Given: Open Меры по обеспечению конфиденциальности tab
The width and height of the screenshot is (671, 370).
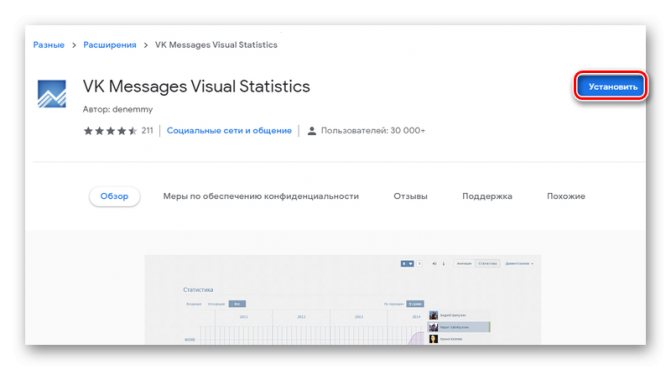Looking at the screenshot, I should point(261,196).
